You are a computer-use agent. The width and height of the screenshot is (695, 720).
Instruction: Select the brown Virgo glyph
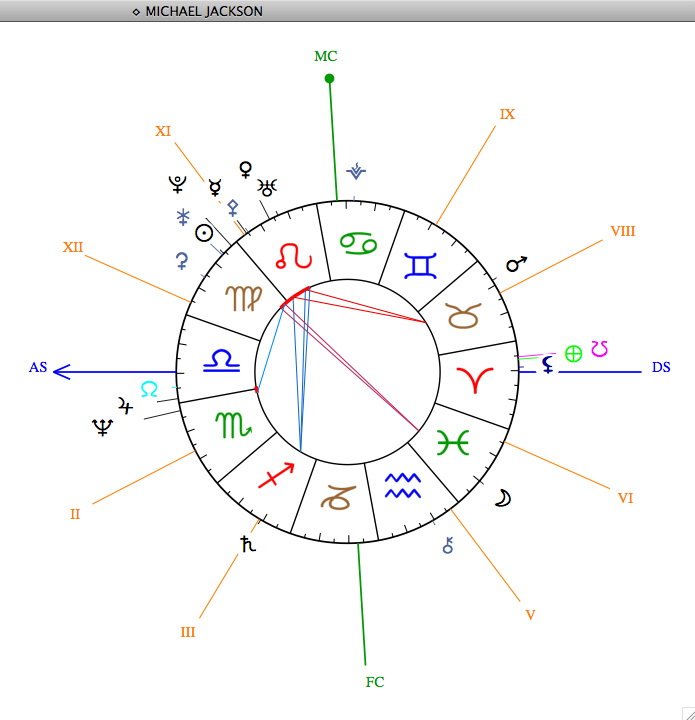pos(244,298)
